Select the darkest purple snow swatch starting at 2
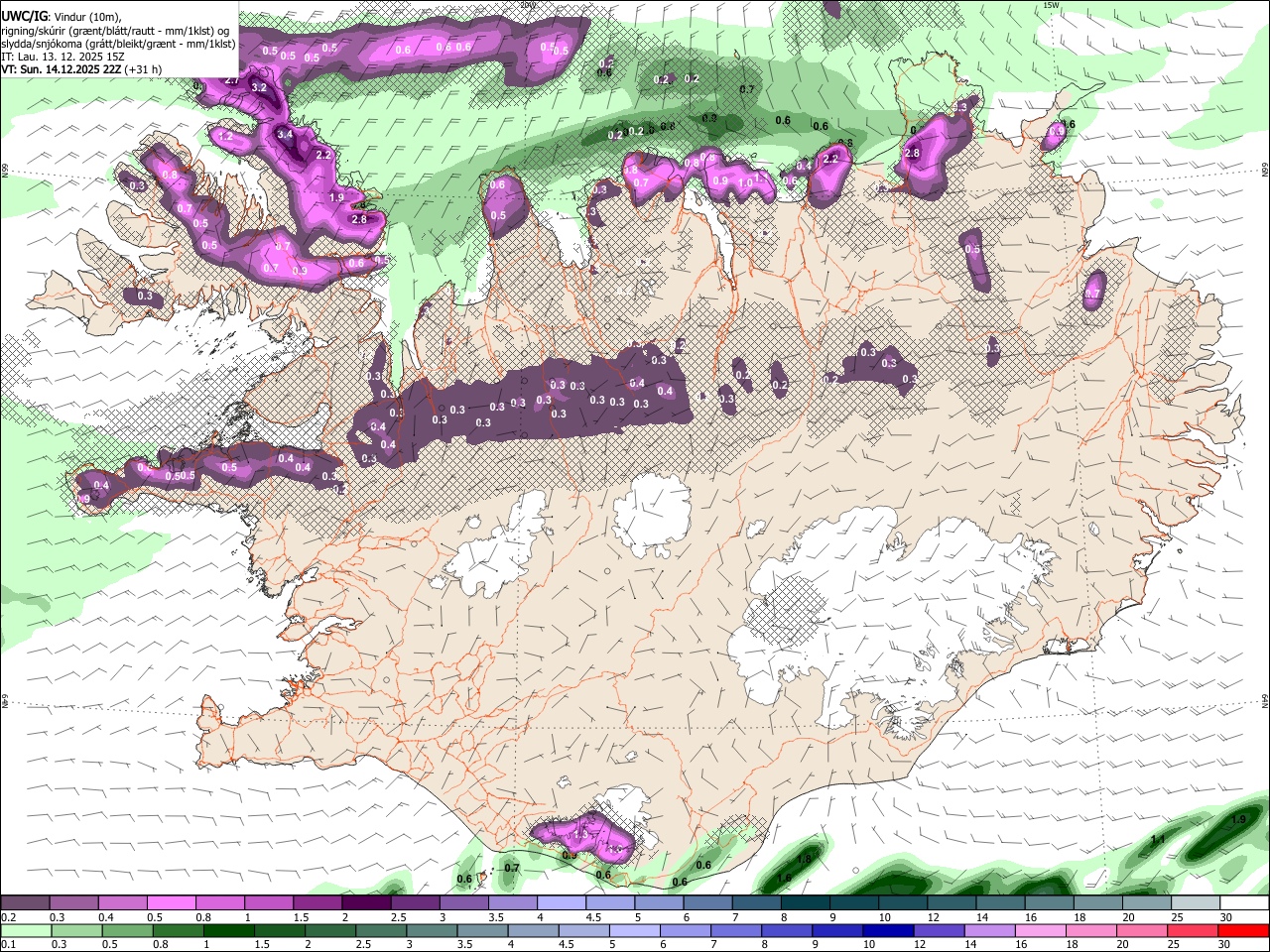This screenshot has width=1270, height=952. pyautogui.click(x=366, y=903)
